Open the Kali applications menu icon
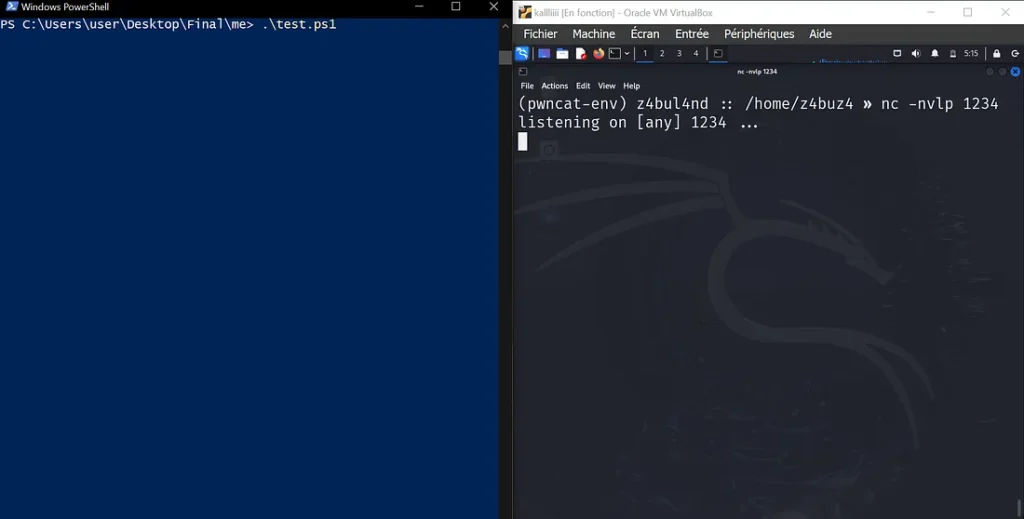 pyautogui.click(x=522, y=54)
